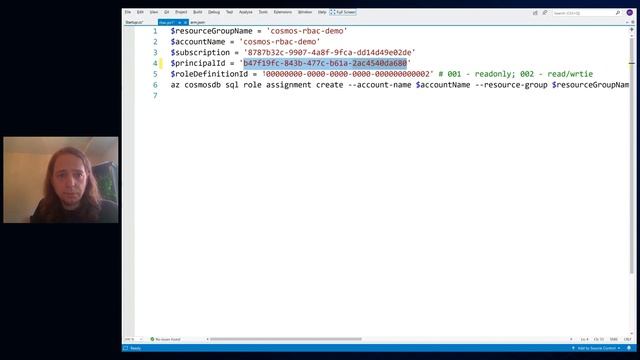Click the Send Feedback icon
Image resolution: width=640 pixels, height=360 pixels.
coord(545,13)
